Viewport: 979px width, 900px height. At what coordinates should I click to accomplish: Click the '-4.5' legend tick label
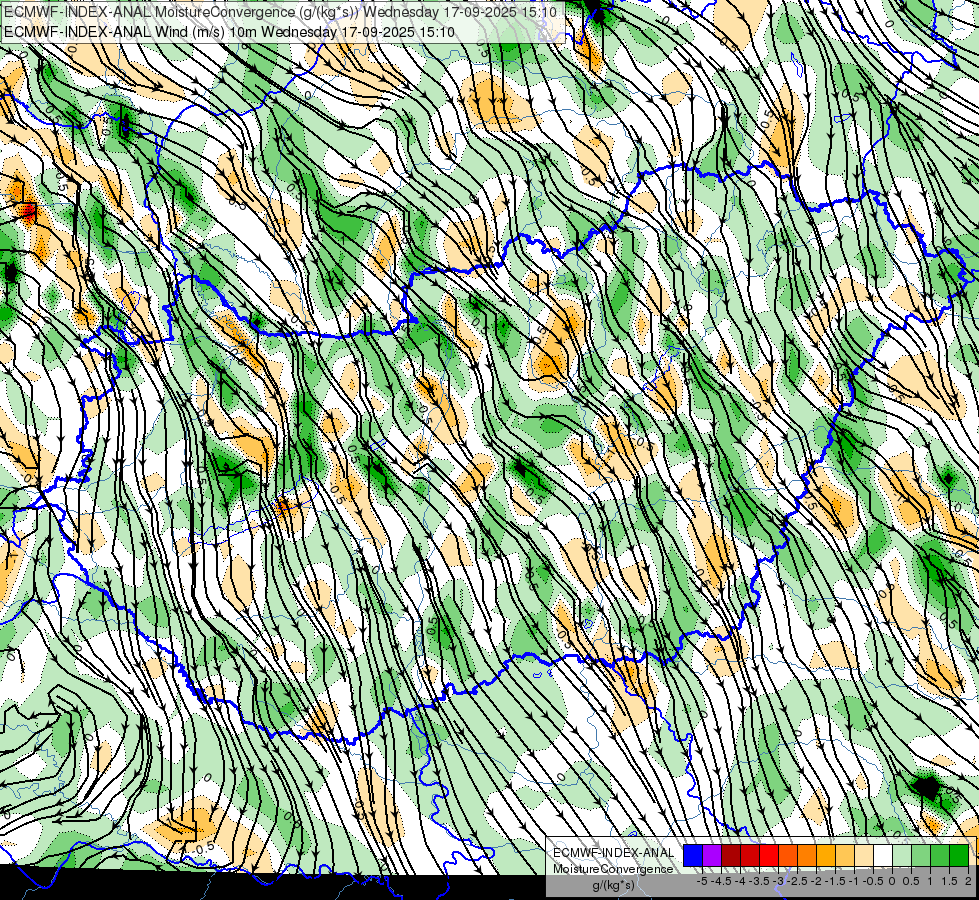(721, 881)
